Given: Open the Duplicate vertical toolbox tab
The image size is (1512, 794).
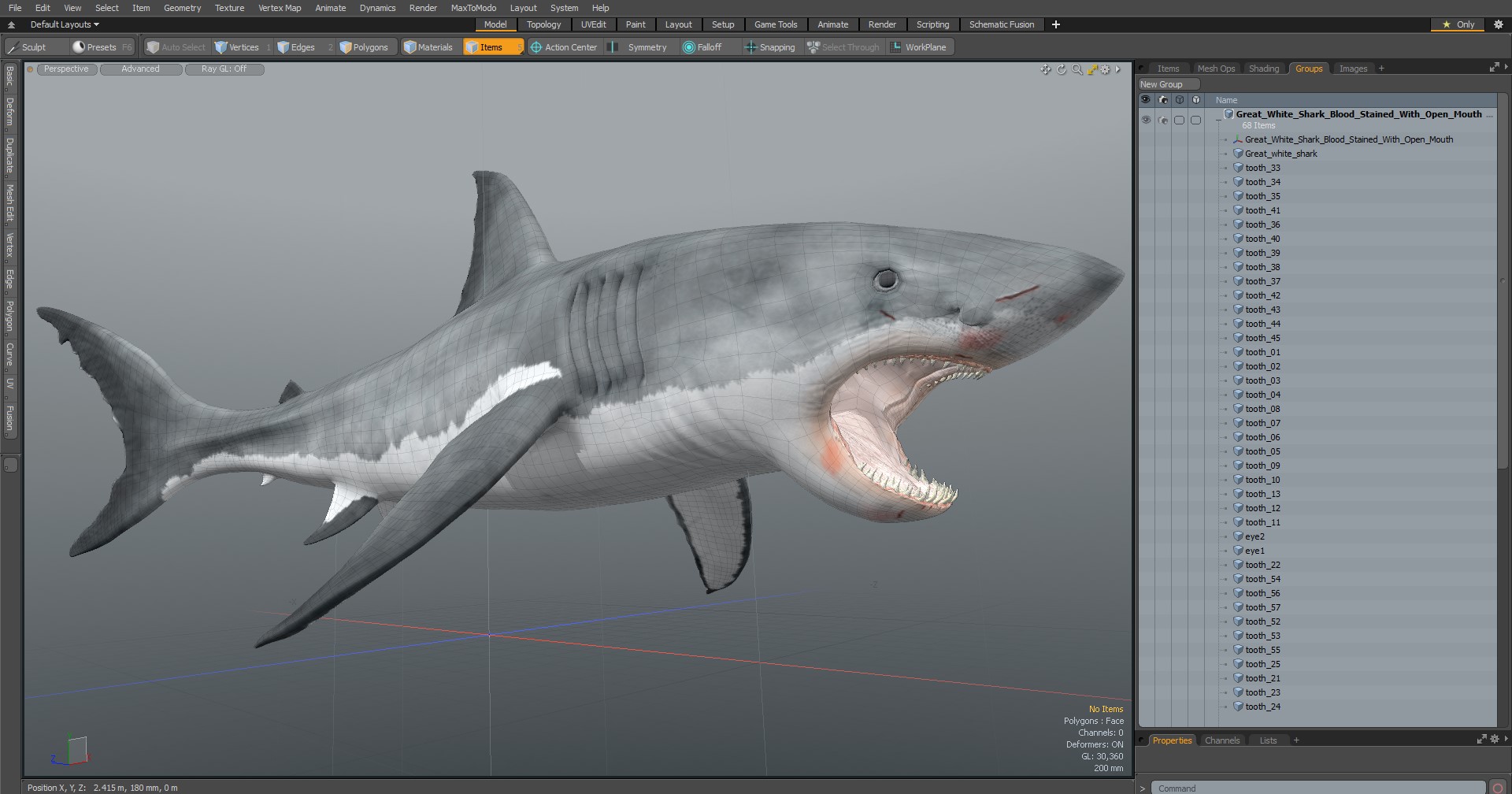Looking at the screenshot, I should pos(9,156).
